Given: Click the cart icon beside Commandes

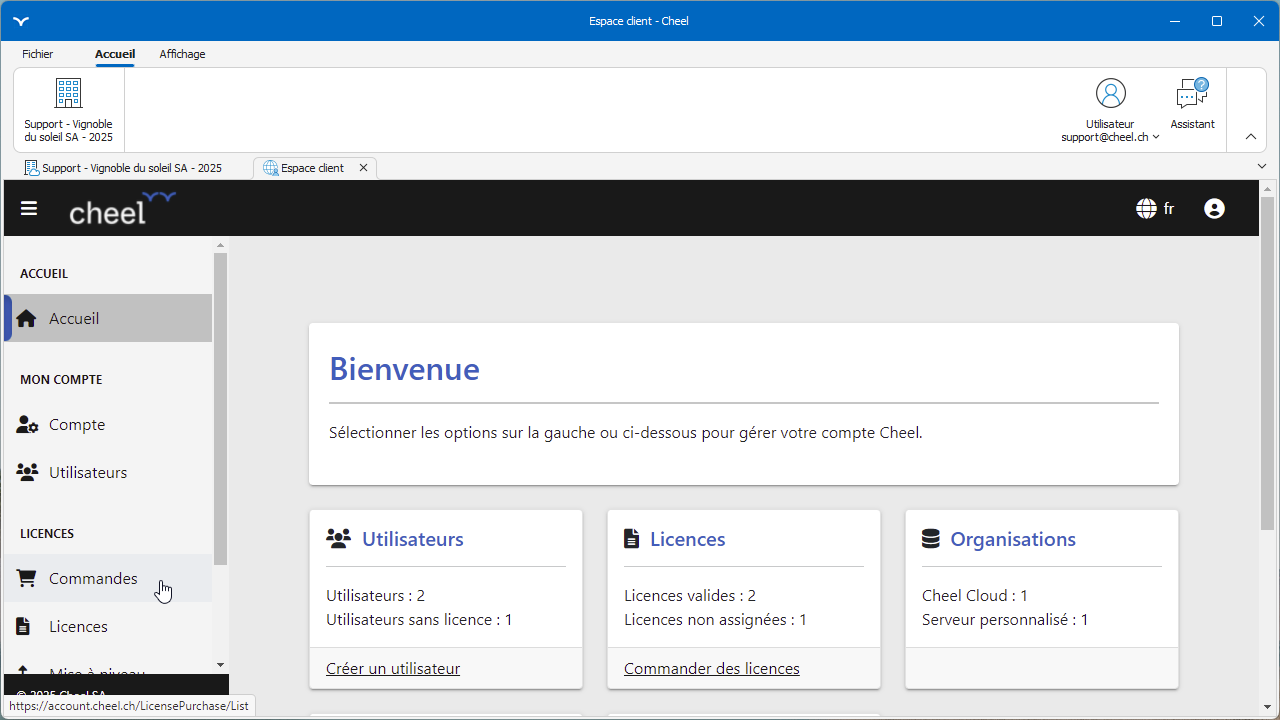Looking at the screenshot, I should coord(27,578).
